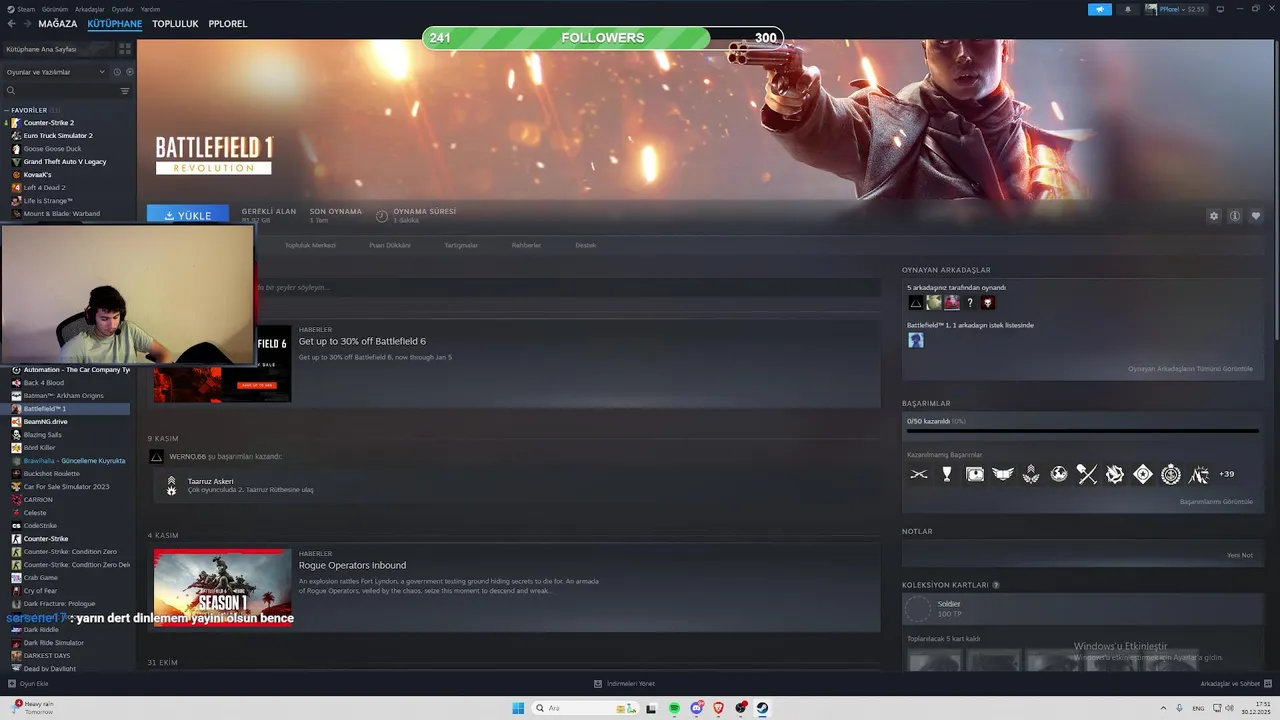This screenshot has height=720, width=1280.
Task: Open the Windows Start menu
Action: (x=518, y=708)
